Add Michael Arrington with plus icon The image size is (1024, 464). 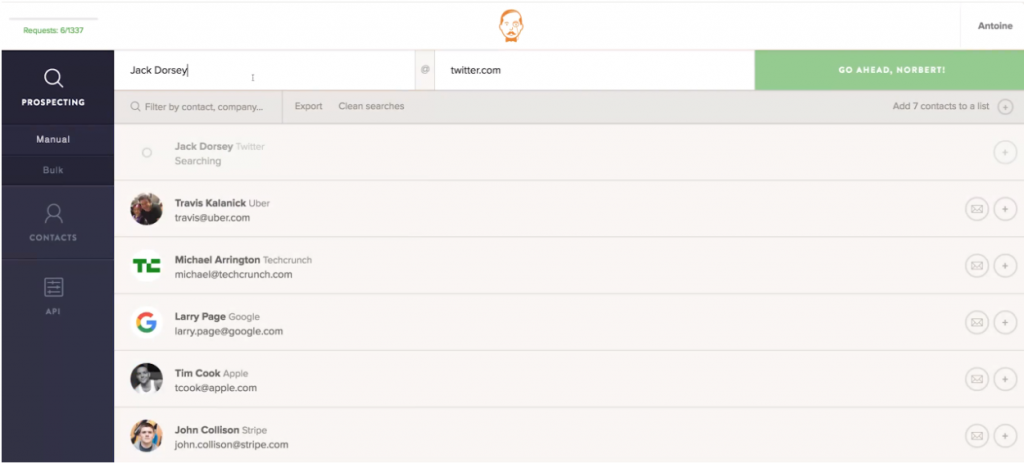coord(1005,266)
